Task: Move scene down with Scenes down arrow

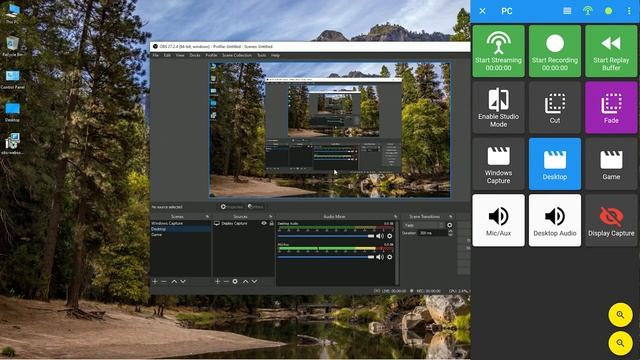Action: click(x=183, y=281)
